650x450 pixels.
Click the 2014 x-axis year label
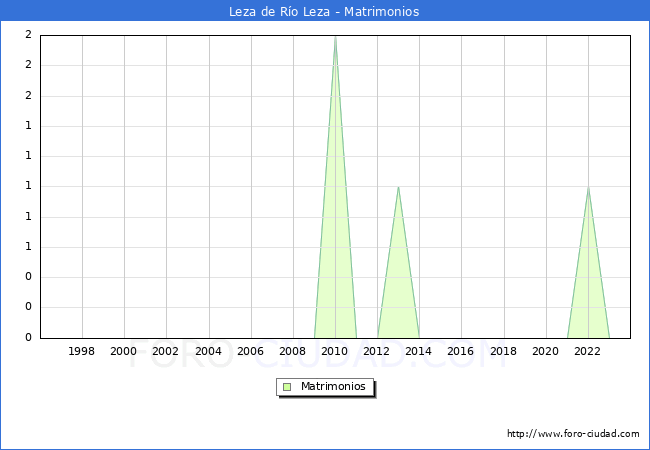(x=419, y=351)
